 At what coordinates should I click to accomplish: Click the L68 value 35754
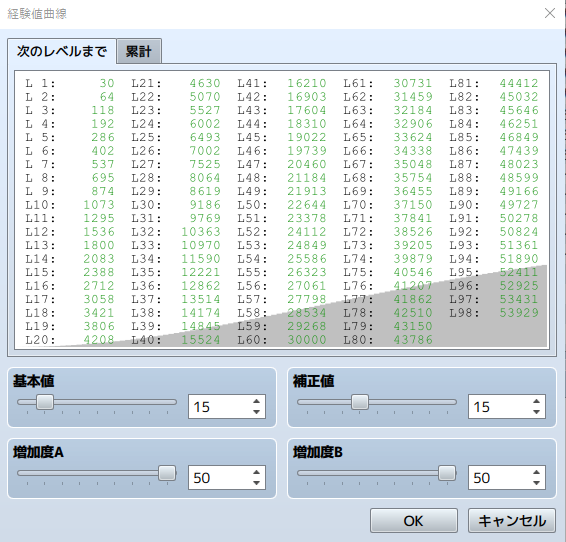coord(413,178)
